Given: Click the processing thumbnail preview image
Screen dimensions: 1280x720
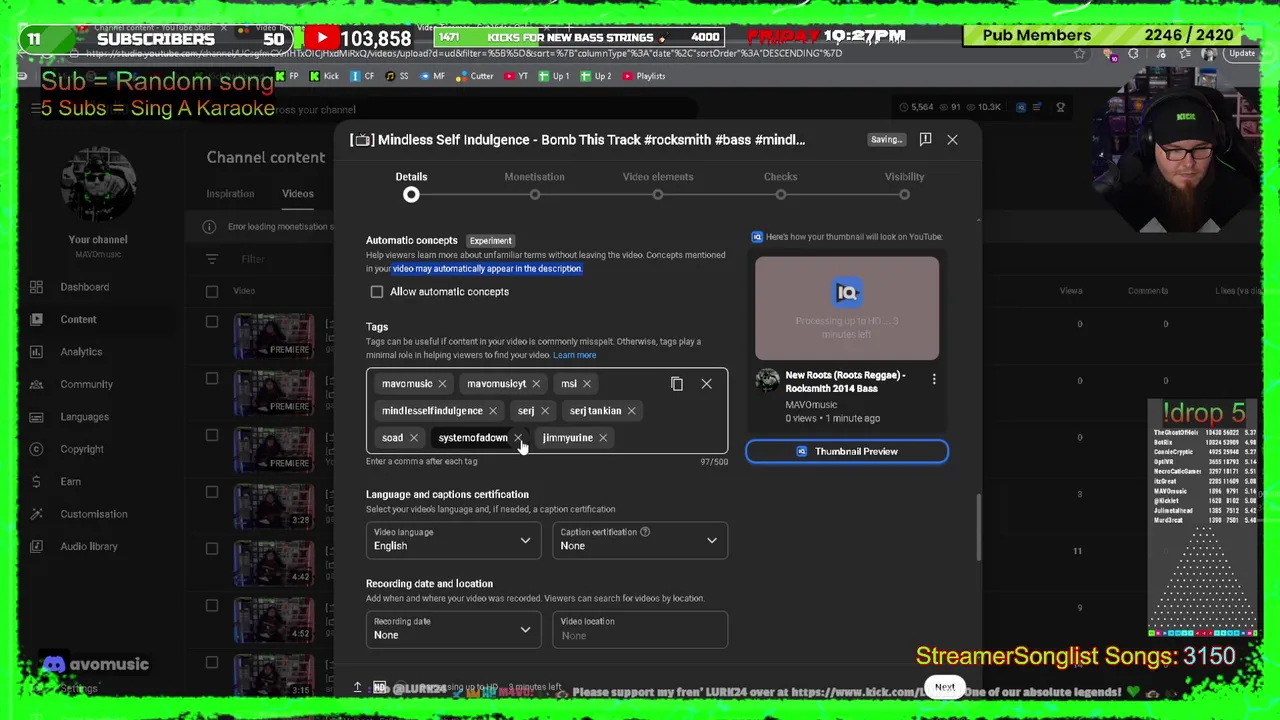Looking at the screenshot, I should pos(847,308).
